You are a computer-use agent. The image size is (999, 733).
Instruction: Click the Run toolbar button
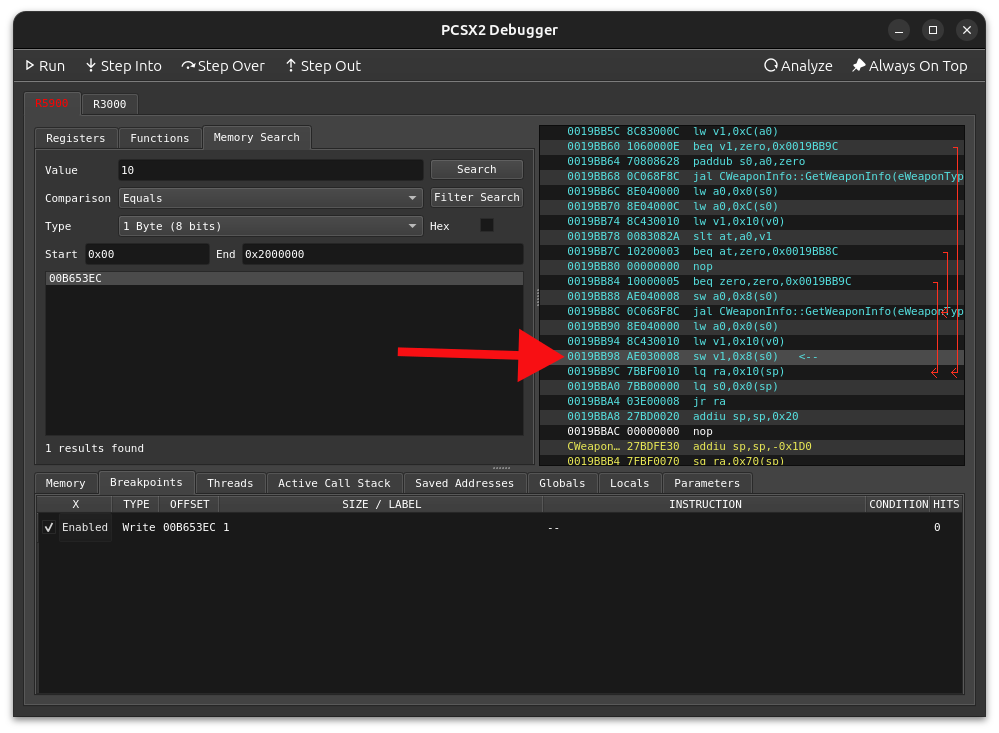tap(45, 66)
